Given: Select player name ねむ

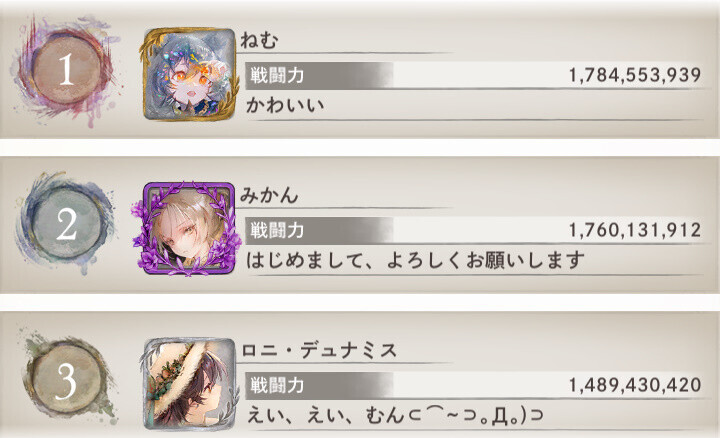Looking at the screenshot, I should tap(259, 40).
